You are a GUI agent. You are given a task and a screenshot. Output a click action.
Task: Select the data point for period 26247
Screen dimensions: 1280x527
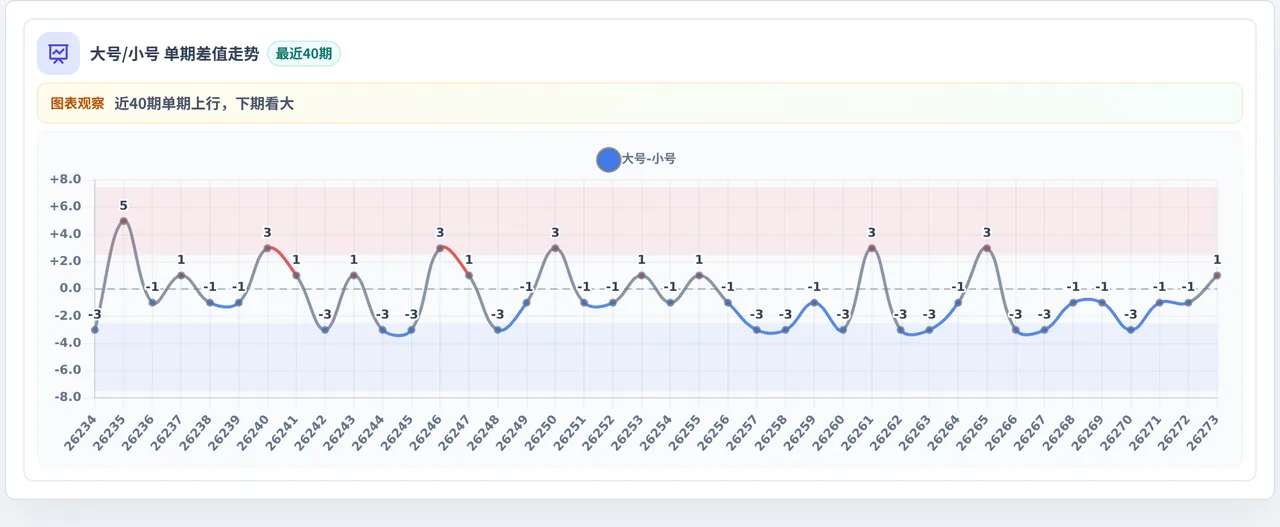[469, 275]
